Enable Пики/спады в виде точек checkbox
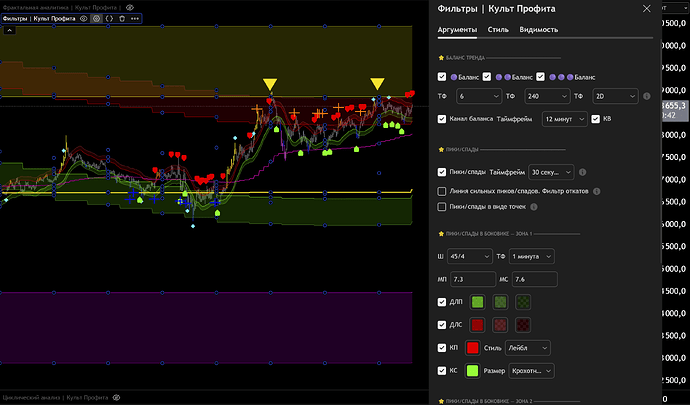The image size is (690, 405). coord(443,207)
